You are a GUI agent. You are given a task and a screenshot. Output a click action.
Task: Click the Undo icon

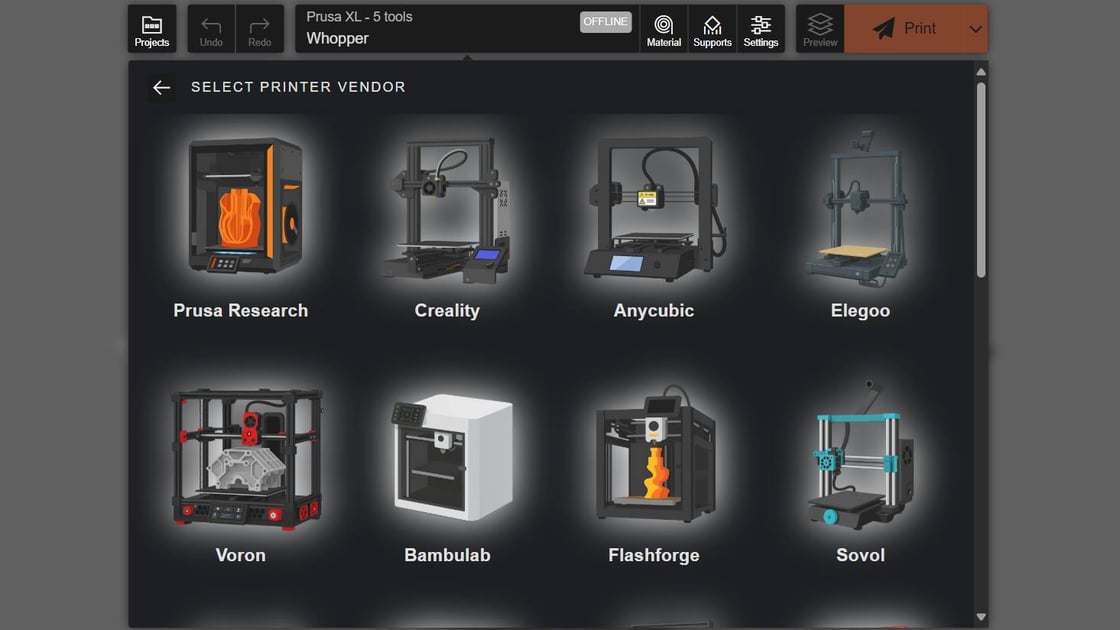point(210,28)
